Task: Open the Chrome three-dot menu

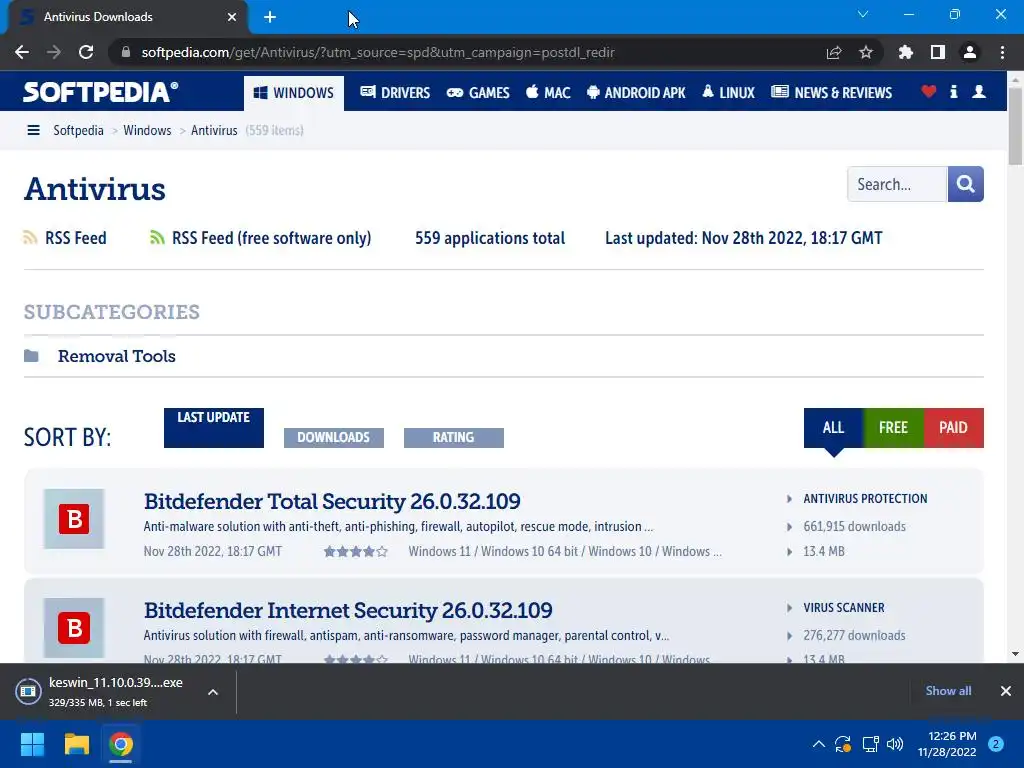Action: pyautogui.click(x=1002, y=52)
